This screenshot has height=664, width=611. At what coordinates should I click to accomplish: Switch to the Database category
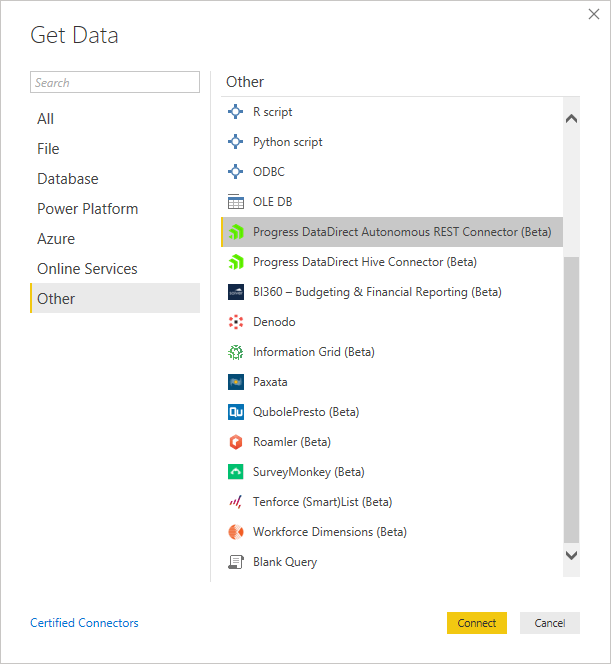coord(68,179)
